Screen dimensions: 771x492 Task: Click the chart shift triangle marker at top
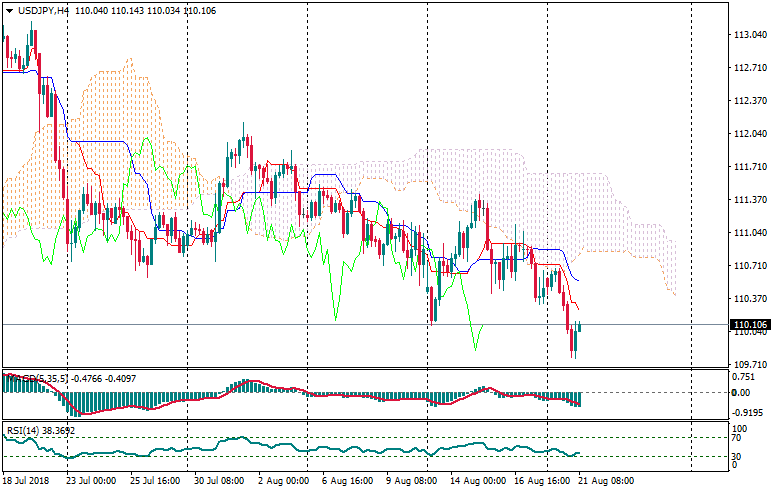point(691,8)
